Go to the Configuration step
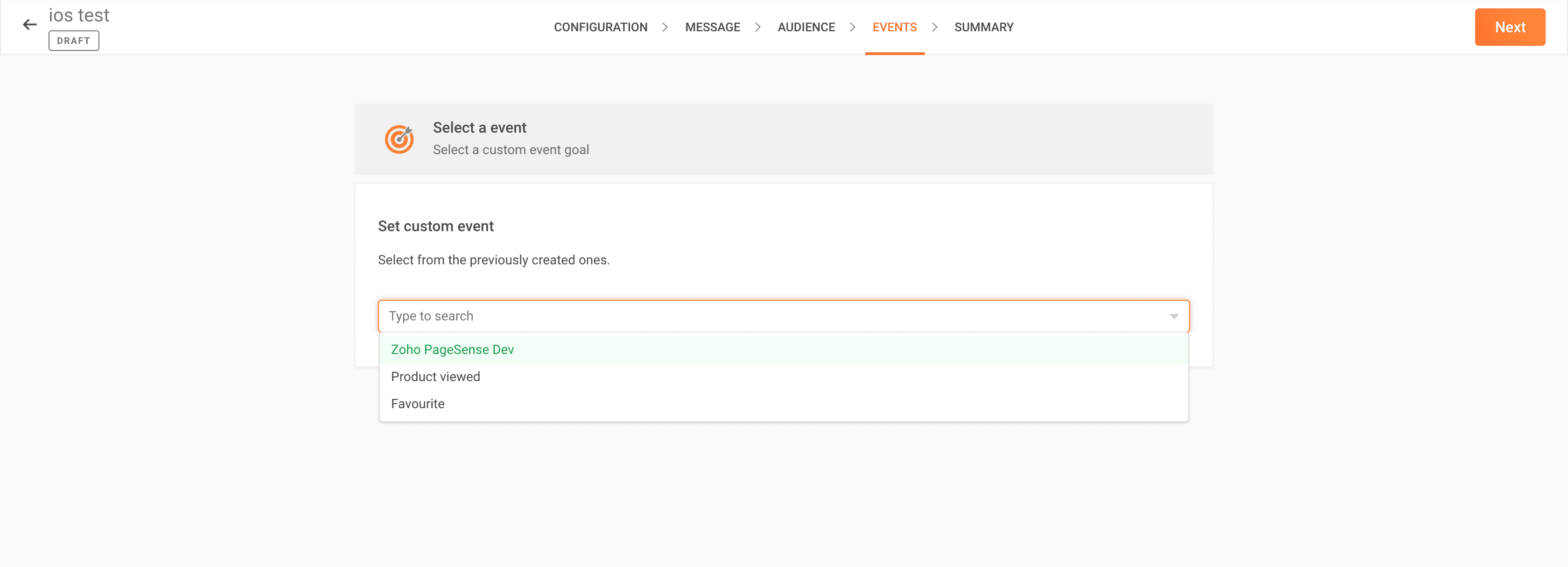 [x=600, y=28]
